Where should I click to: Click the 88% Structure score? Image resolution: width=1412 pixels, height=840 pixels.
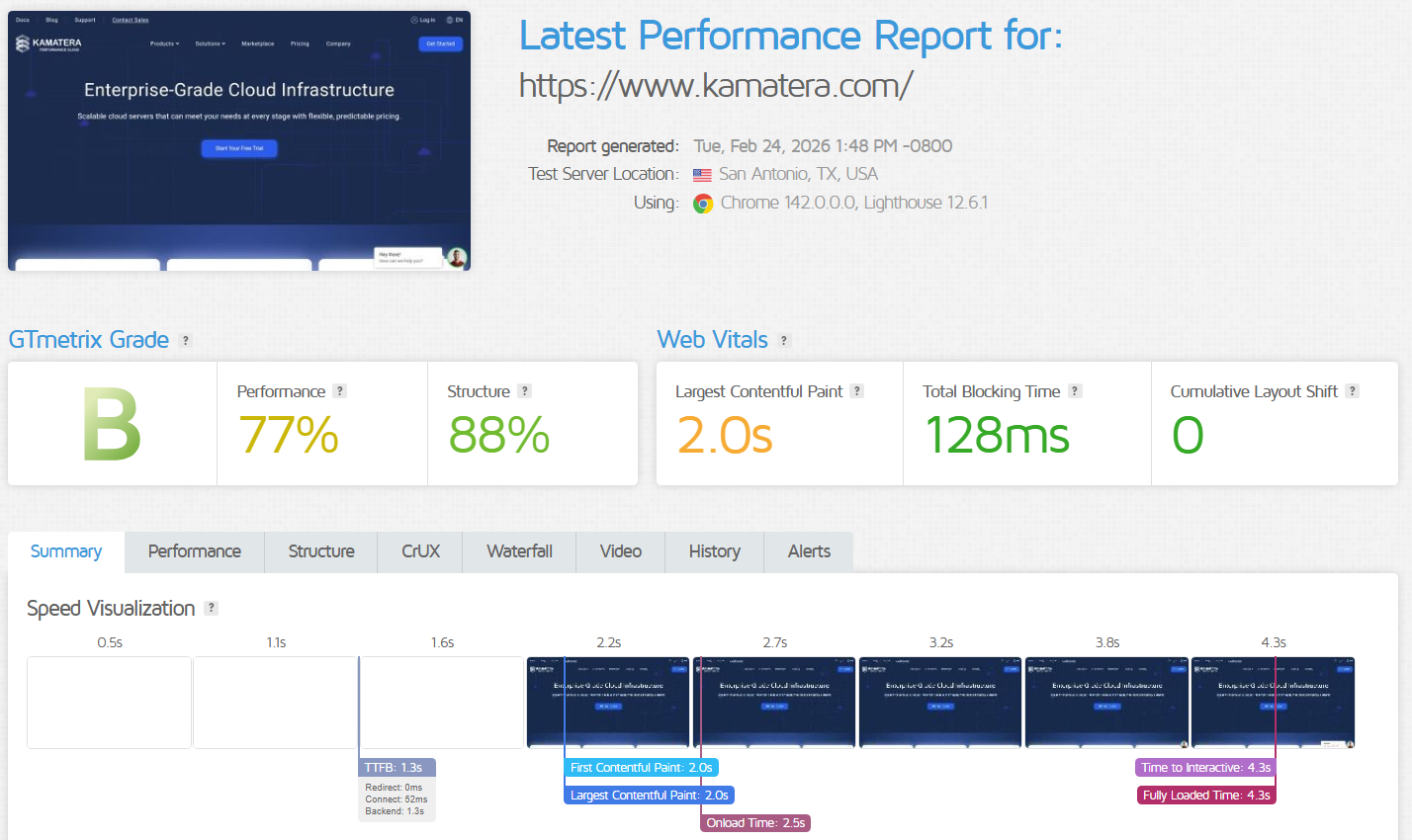[x=498, y=435]
